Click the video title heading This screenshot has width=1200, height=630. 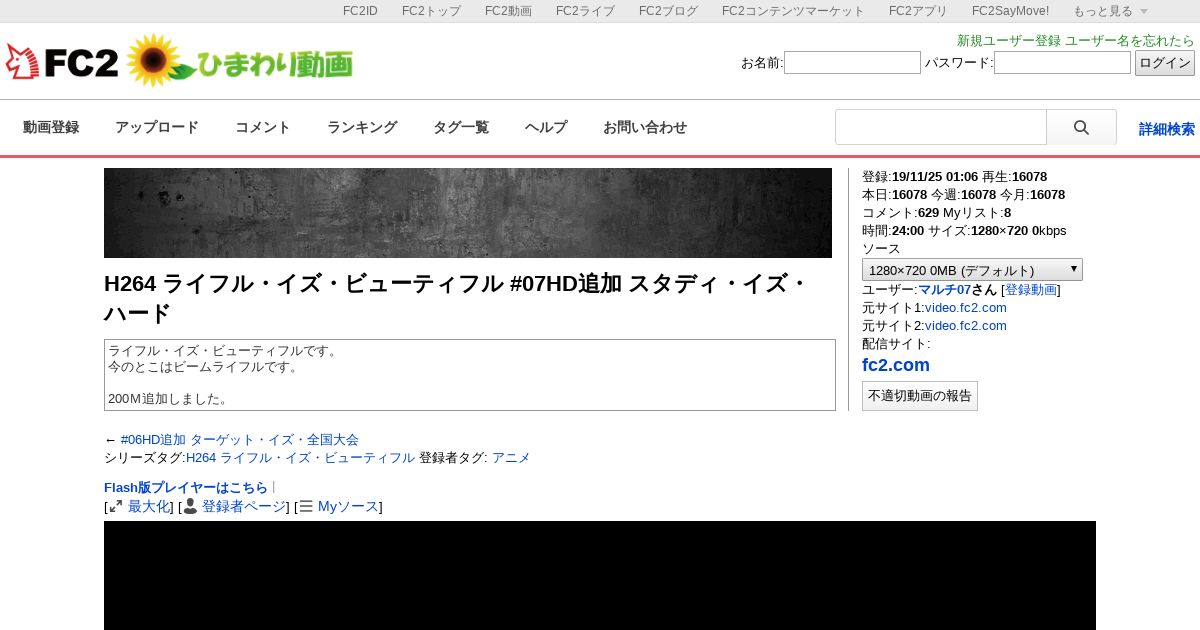(x=455, y=298)
